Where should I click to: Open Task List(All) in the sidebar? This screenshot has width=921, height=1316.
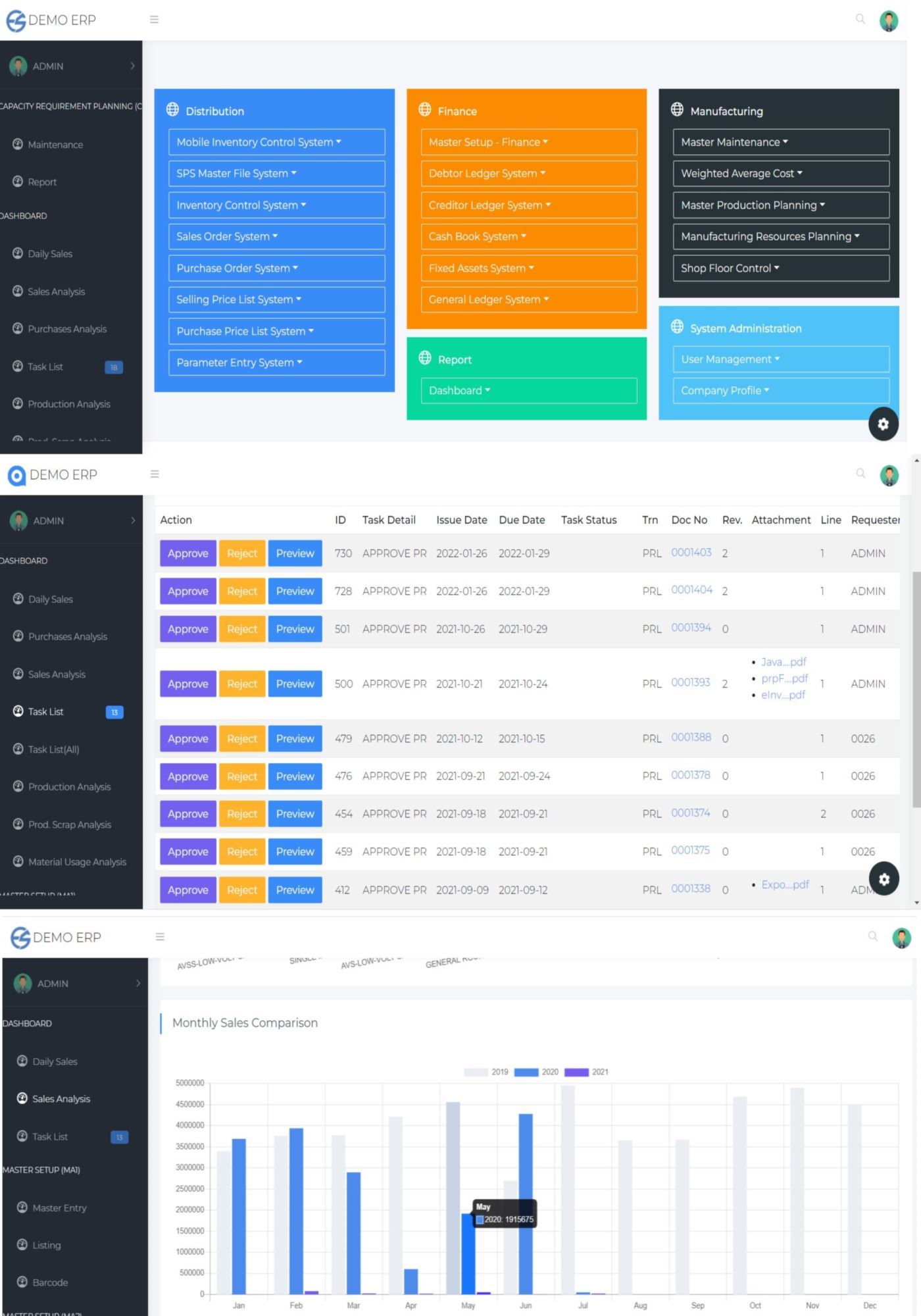[x=53, y=749]
